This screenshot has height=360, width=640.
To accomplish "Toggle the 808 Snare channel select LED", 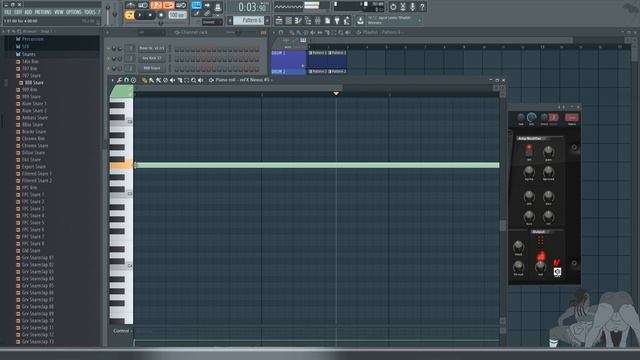I will 170,68.
